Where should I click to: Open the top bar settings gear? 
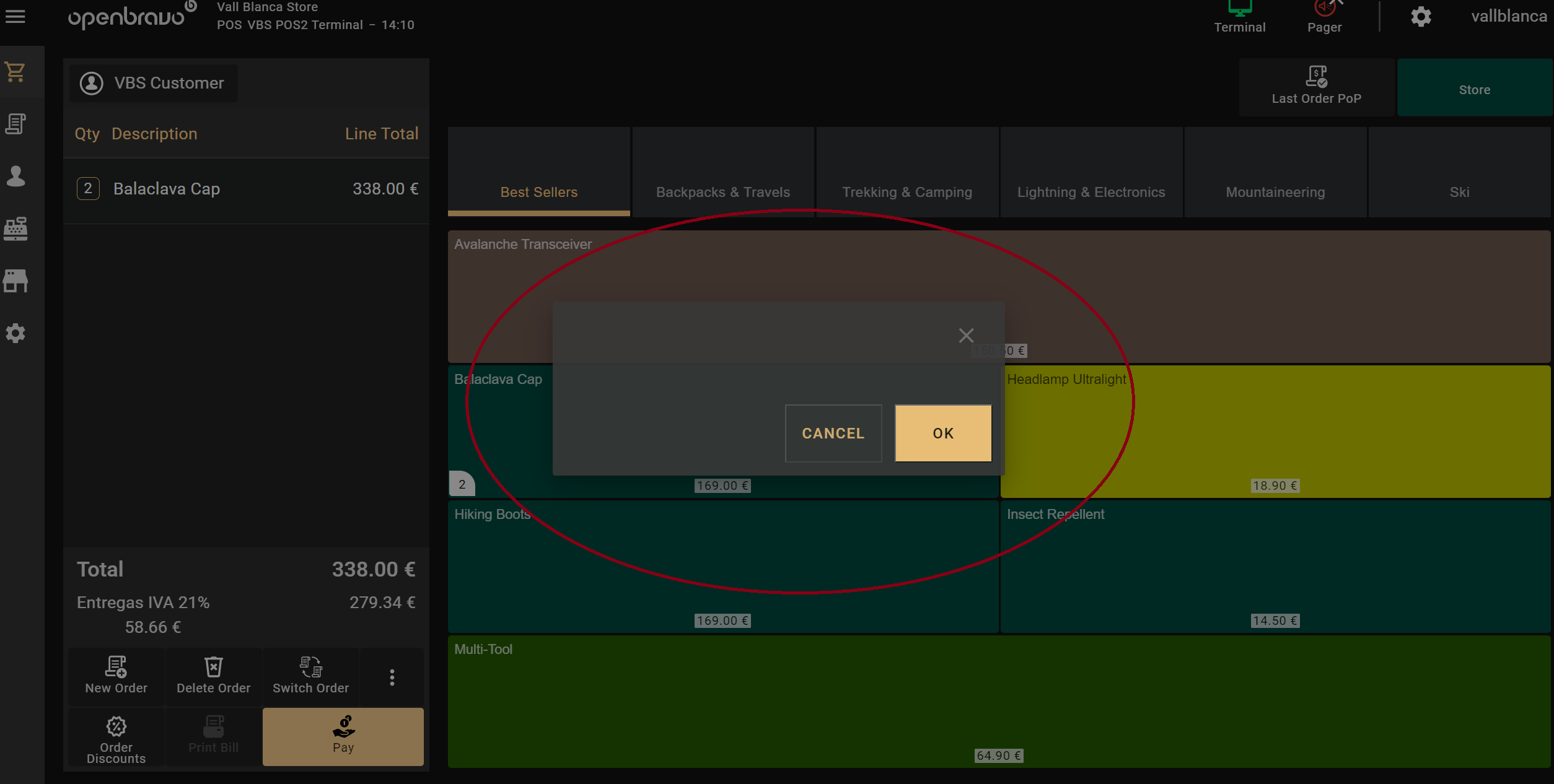1421,17
